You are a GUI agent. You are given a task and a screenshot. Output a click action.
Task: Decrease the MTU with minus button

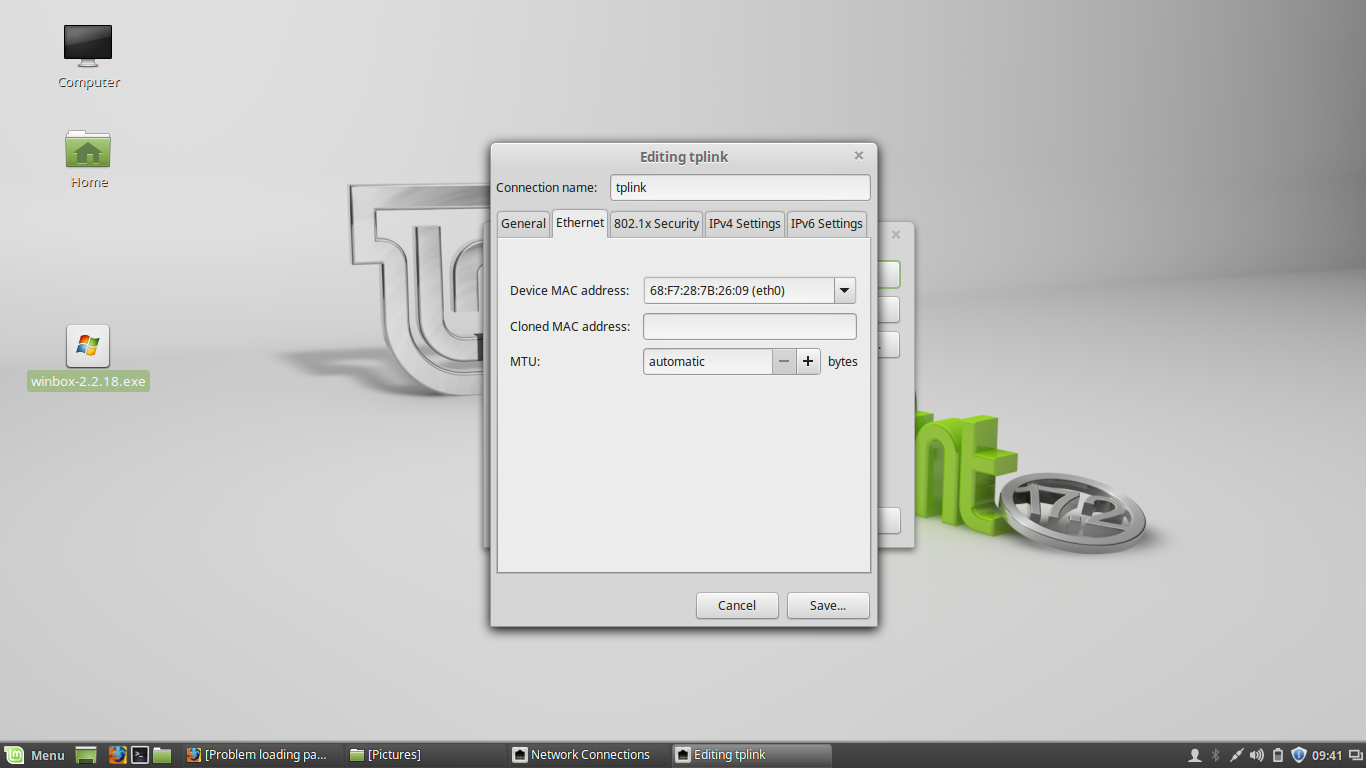784,361
